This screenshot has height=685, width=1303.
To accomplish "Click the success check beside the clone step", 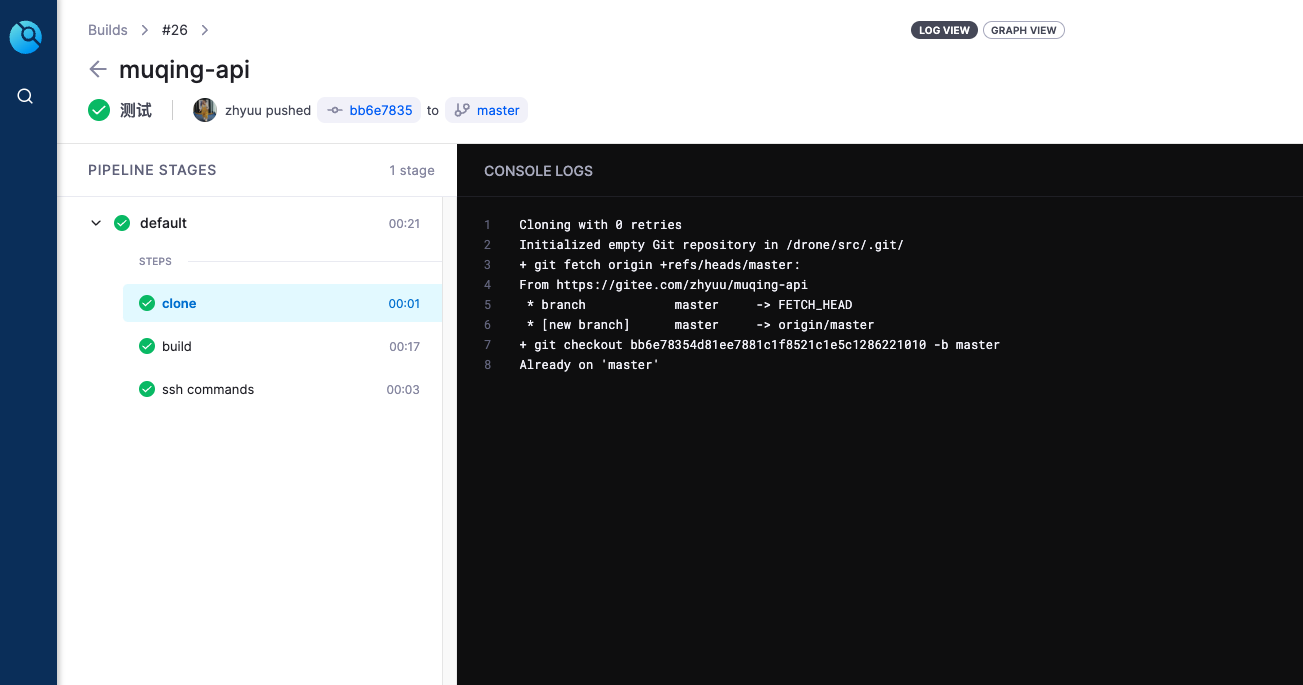I will coord(147,302).
